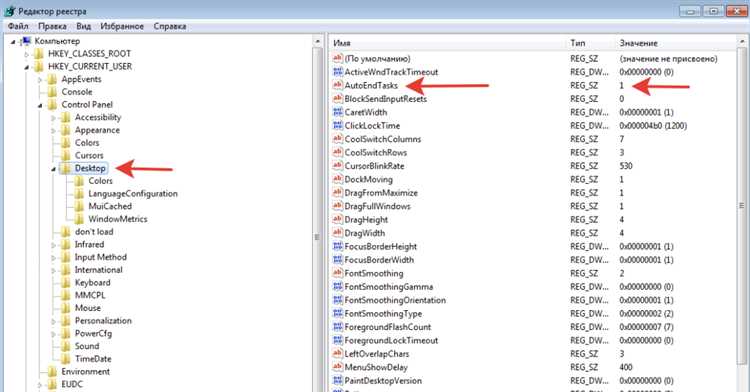Select the MuiCached key

110,206
